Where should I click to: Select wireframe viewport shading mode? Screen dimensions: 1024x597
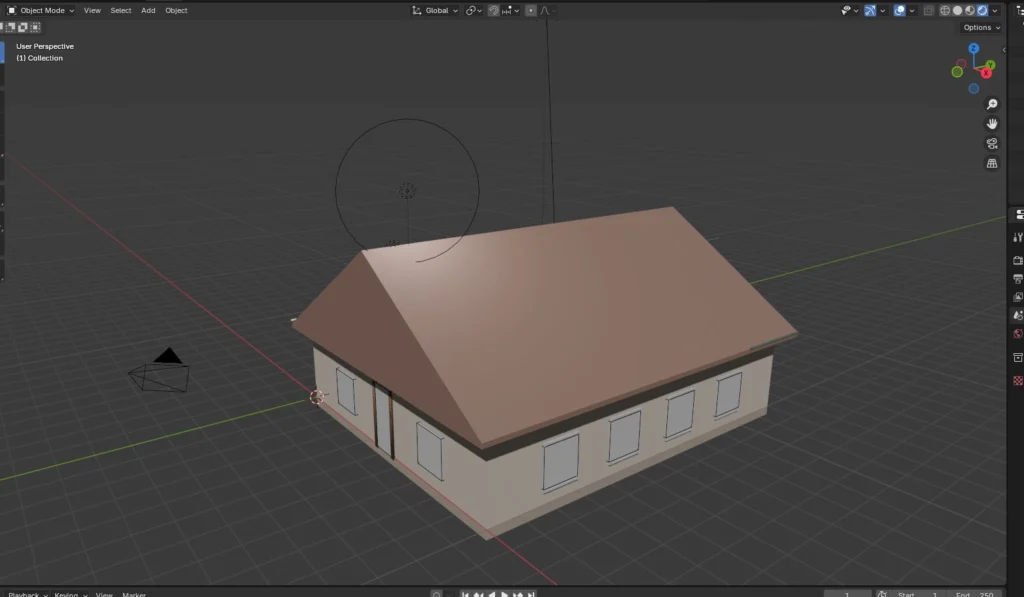945,10
